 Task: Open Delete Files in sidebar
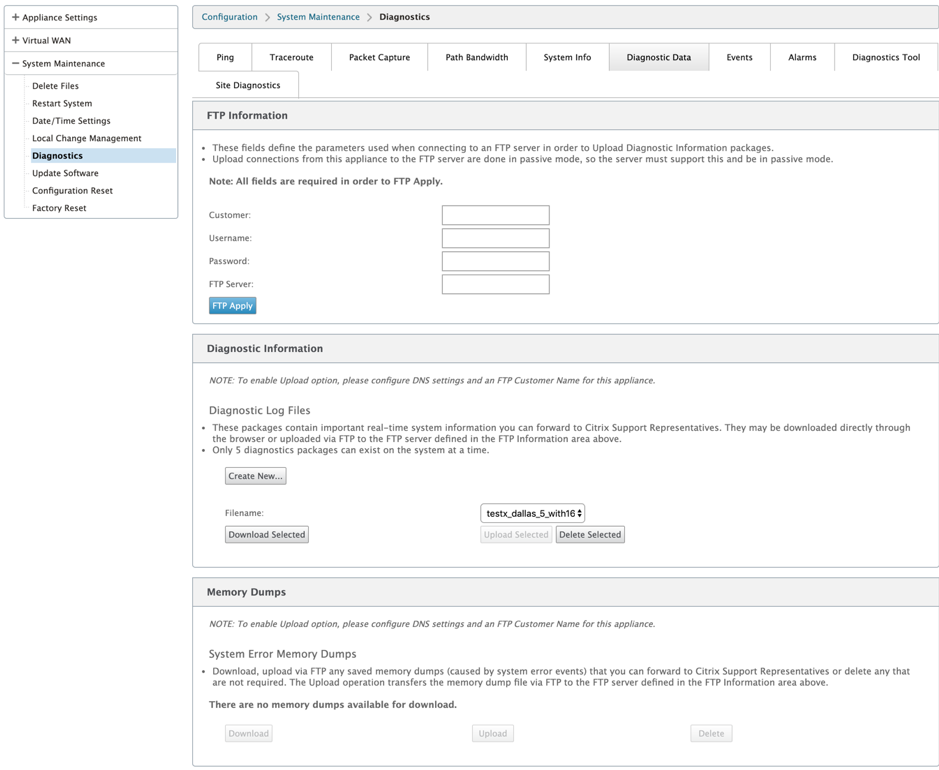coord(55,86)
